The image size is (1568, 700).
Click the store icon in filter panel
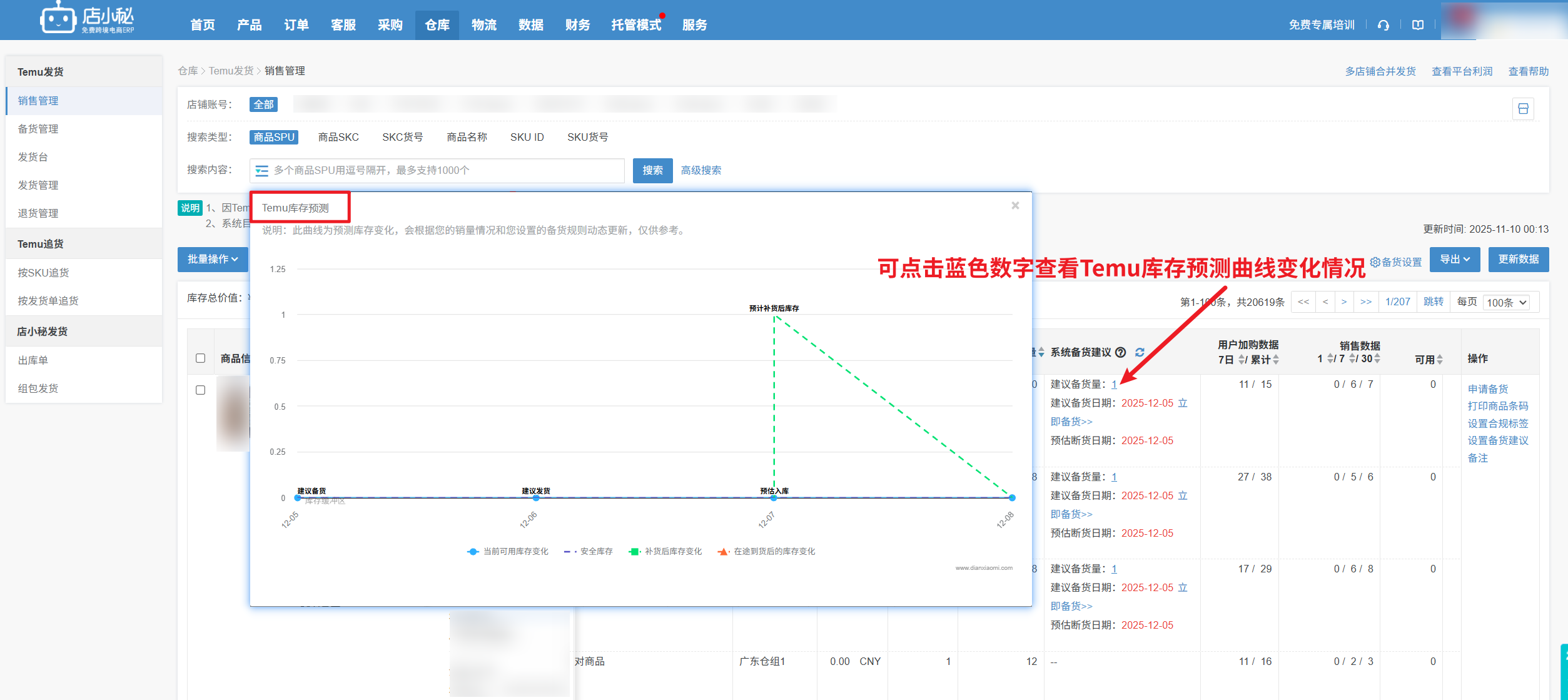coord(1523,109)
